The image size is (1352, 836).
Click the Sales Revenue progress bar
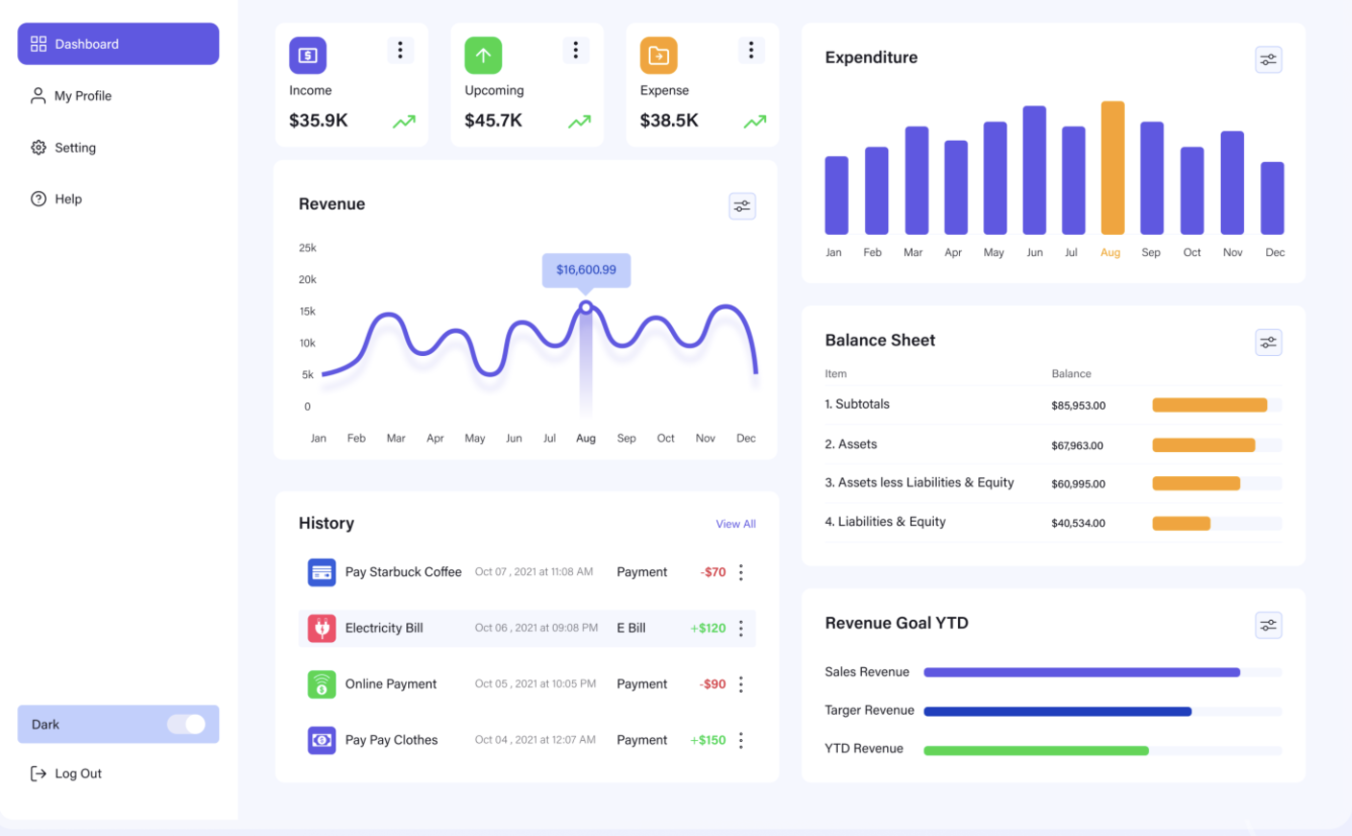[1081, 672]
